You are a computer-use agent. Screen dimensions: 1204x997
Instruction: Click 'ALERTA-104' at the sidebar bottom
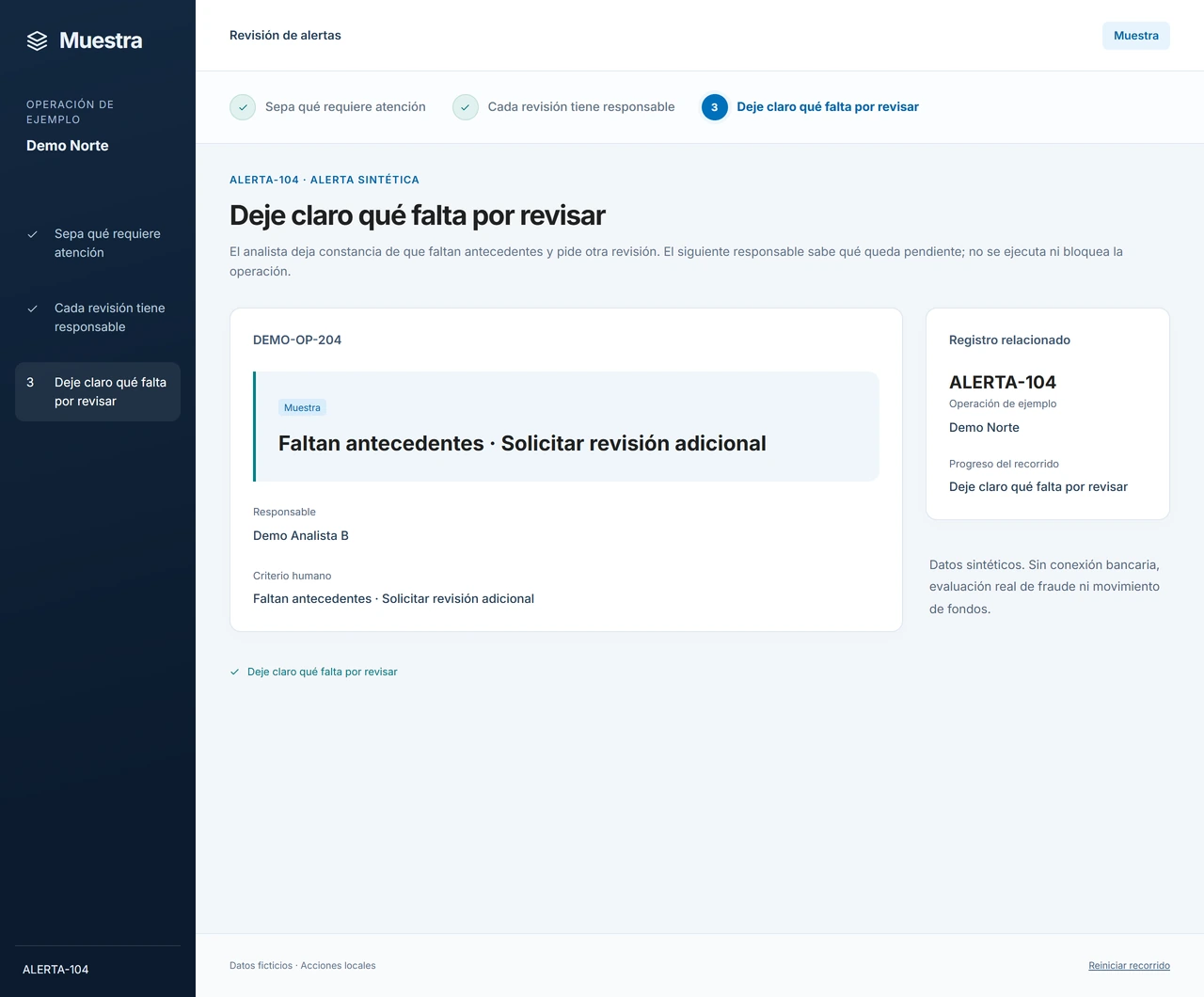[x=55, y=970]
